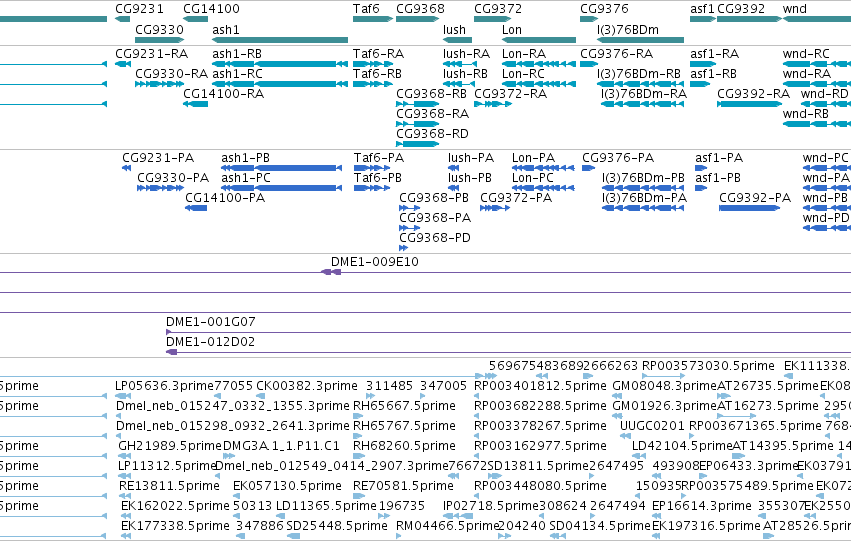Select the asf1 gene label

point(702,9)
